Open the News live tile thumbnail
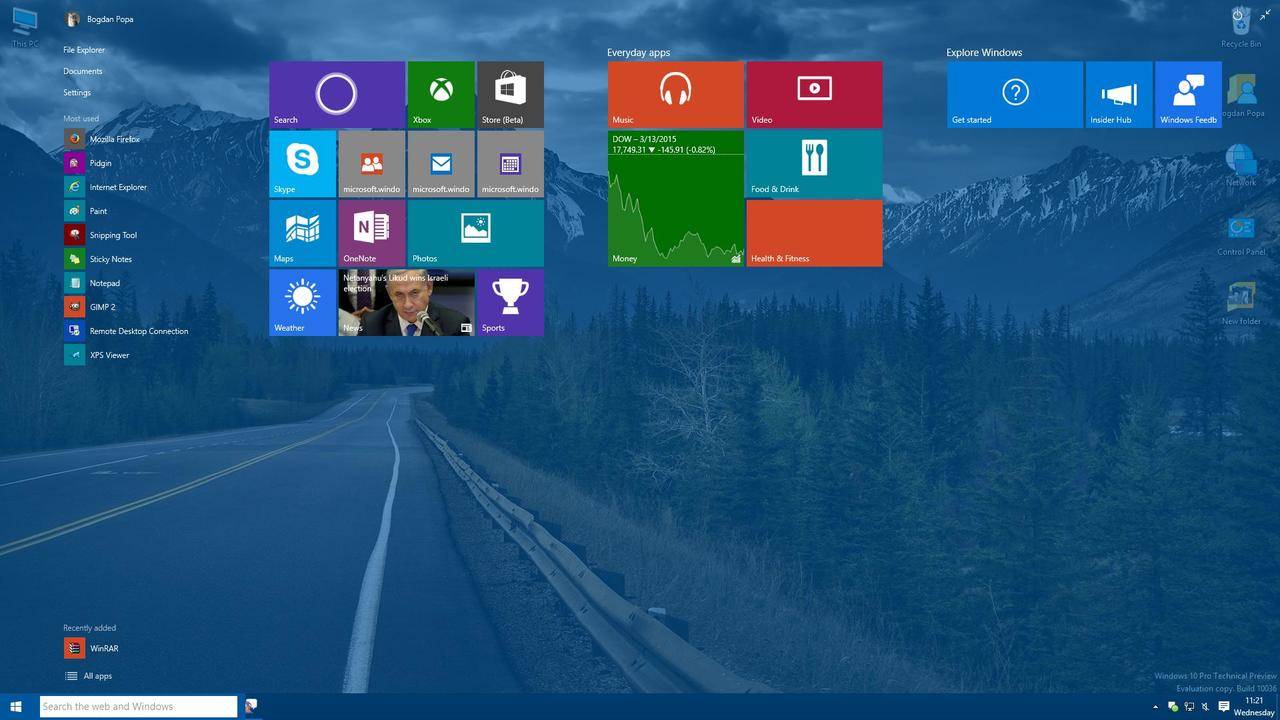The height and width of the screenshot is (720, 1280). [407, 301]
